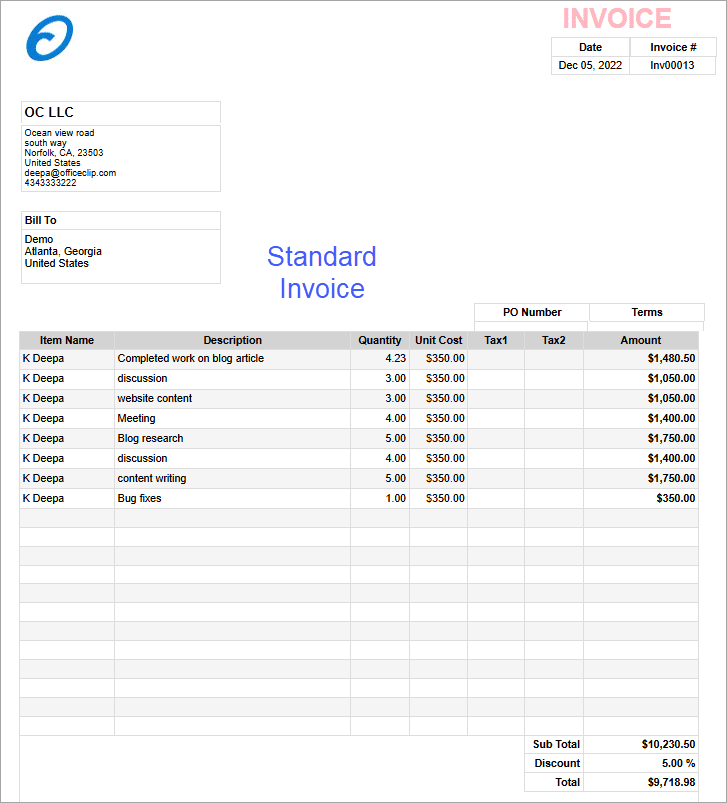Click the Standard Invoice title text
This screenshot has height=803, width=727.
point(321,272)
